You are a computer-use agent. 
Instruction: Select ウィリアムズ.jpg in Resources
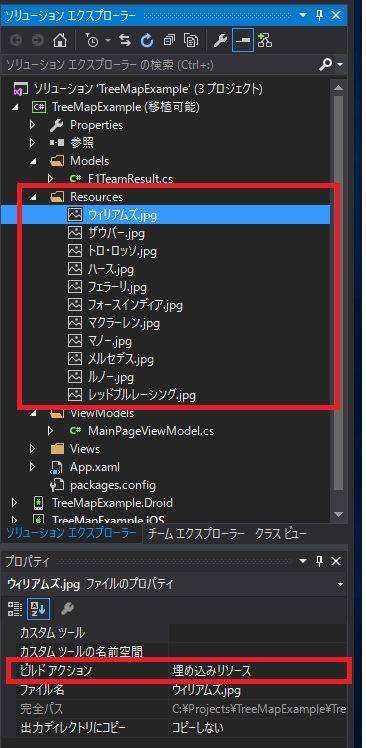pyautogui.click(x=122, y=215)
